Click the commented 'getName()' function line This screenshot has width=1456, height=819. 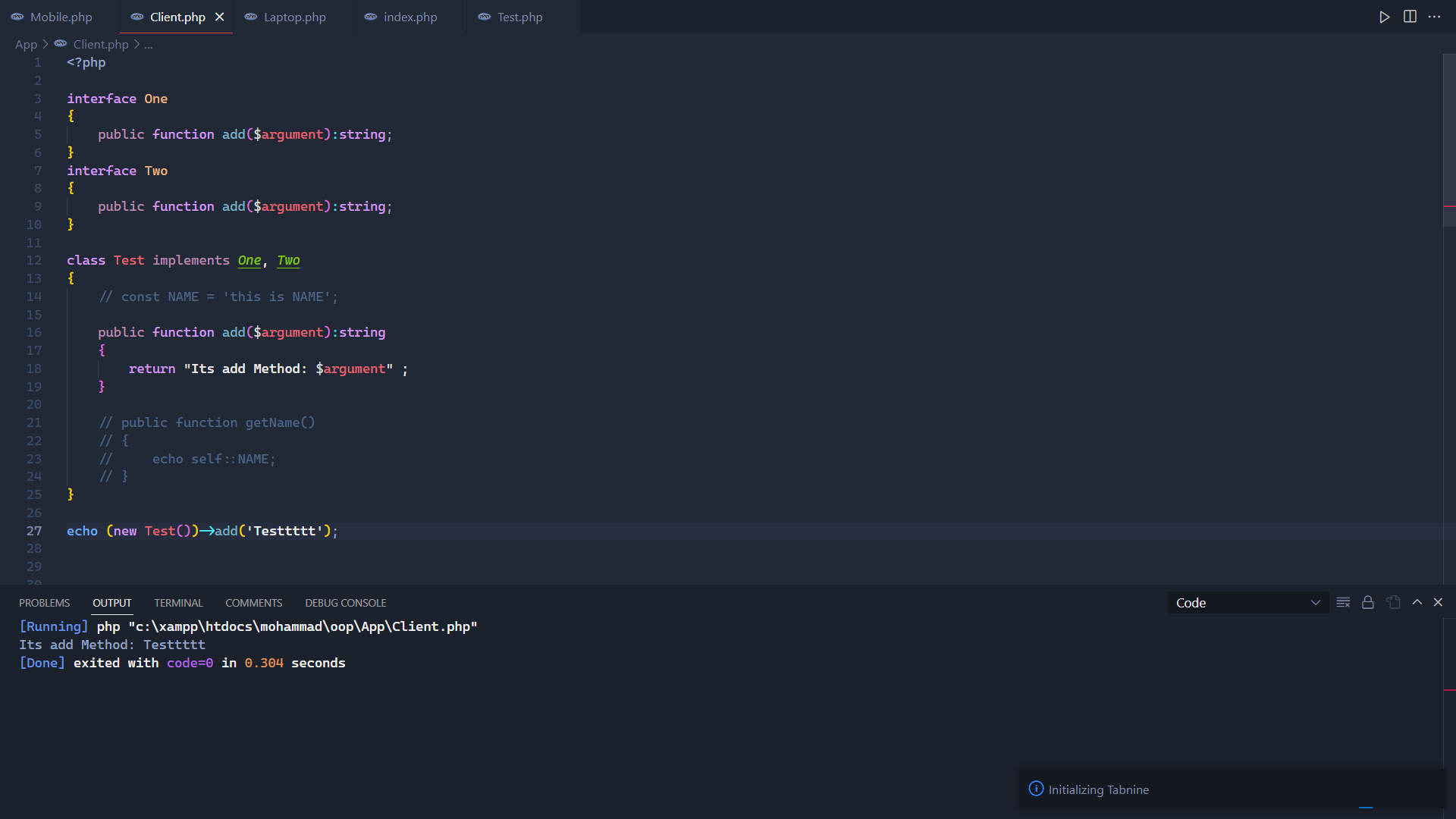(207, 422)
